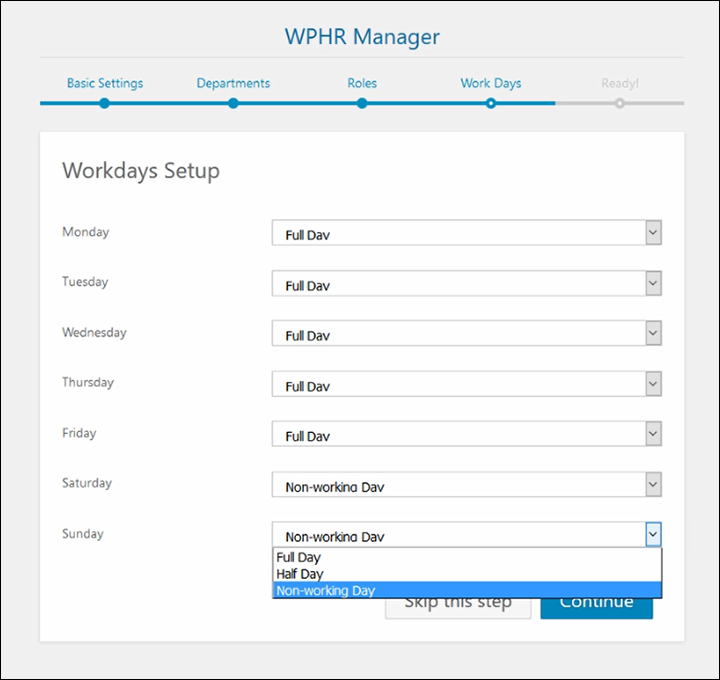Image resolution: width=720 pixels, height=680 pixels.
Task: Click Work Days progress dot
Action: pyautogui.click(x=491, y=103)
